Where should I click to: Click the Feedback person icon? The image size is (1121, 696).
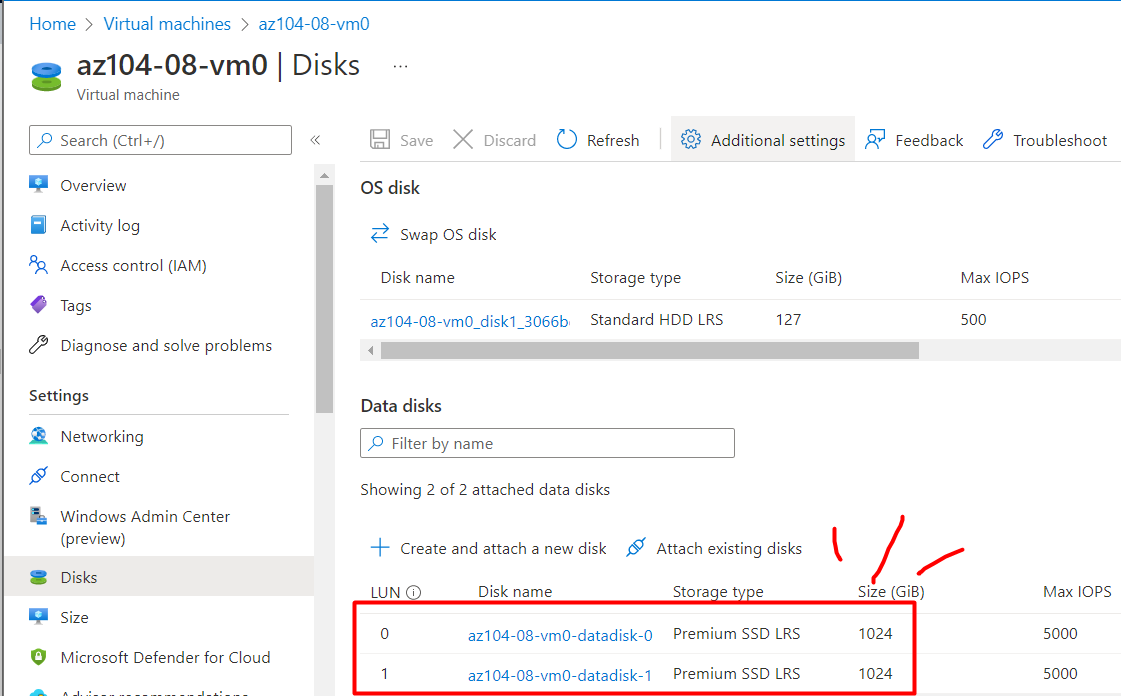coord(875,139)
